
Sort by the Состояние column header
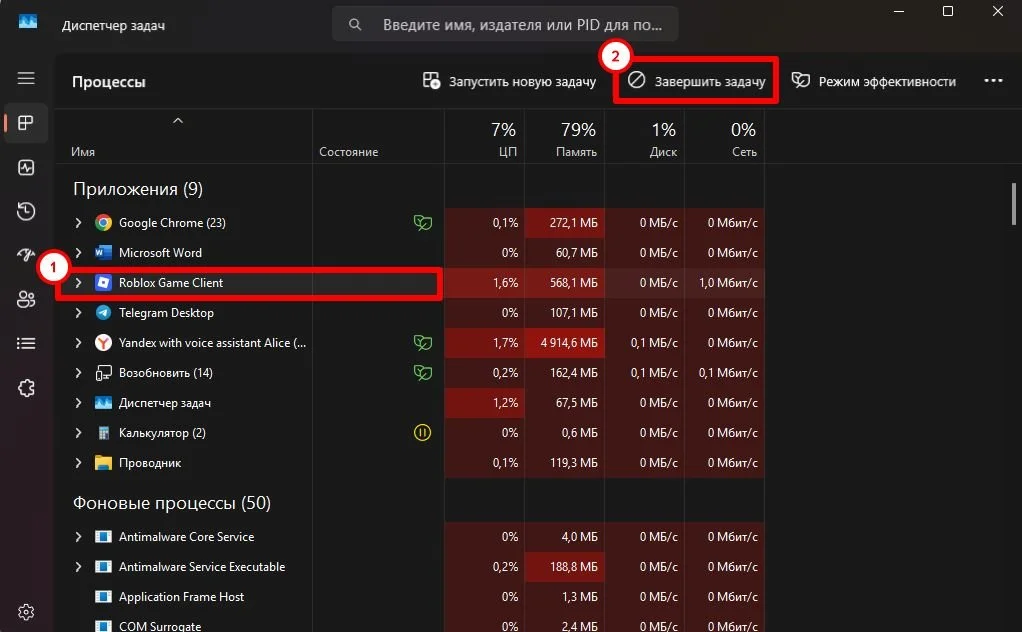point(378,137)
